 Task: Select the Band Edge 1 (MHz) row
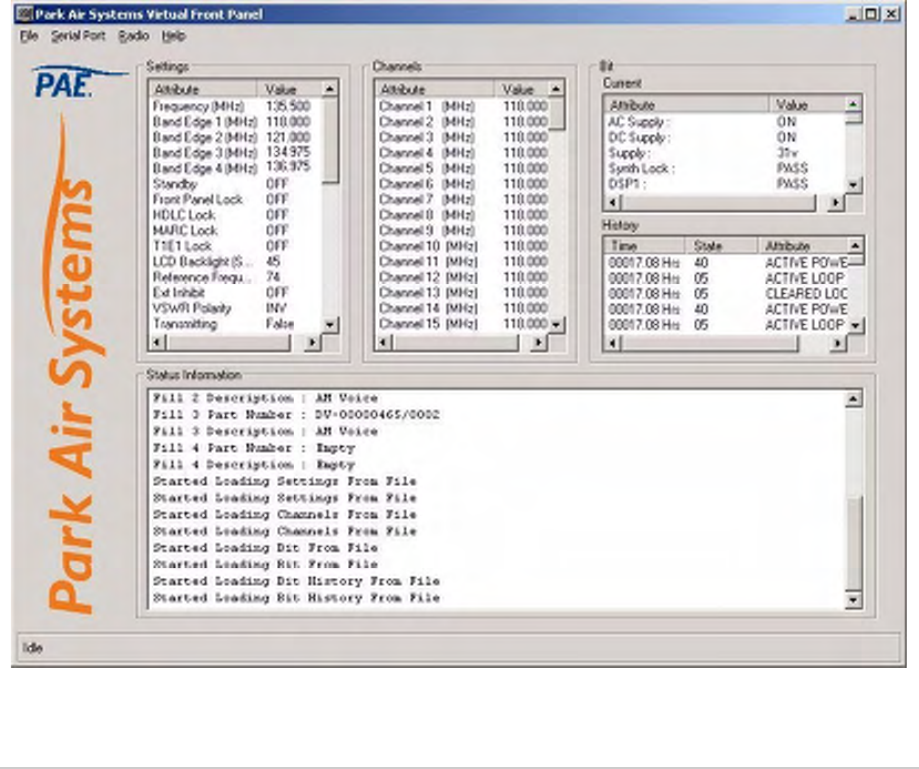pyautogui.click(x=236, y=122)
